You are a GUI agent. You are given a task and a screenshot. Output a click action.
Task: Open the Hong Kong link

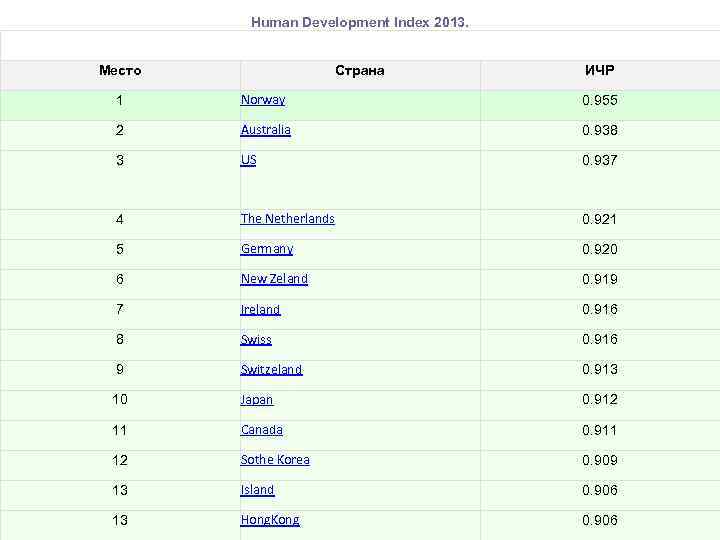[270, 520]
